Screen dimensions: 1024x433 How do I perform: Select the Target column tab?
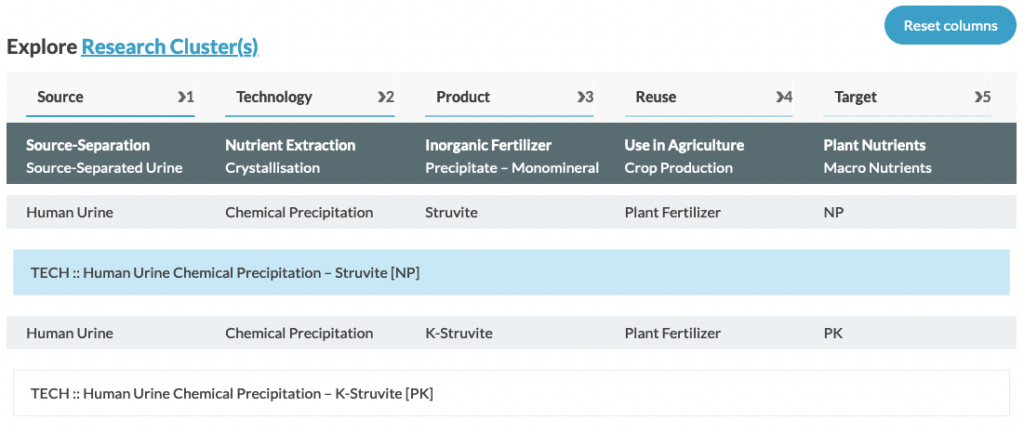[908, 97]
